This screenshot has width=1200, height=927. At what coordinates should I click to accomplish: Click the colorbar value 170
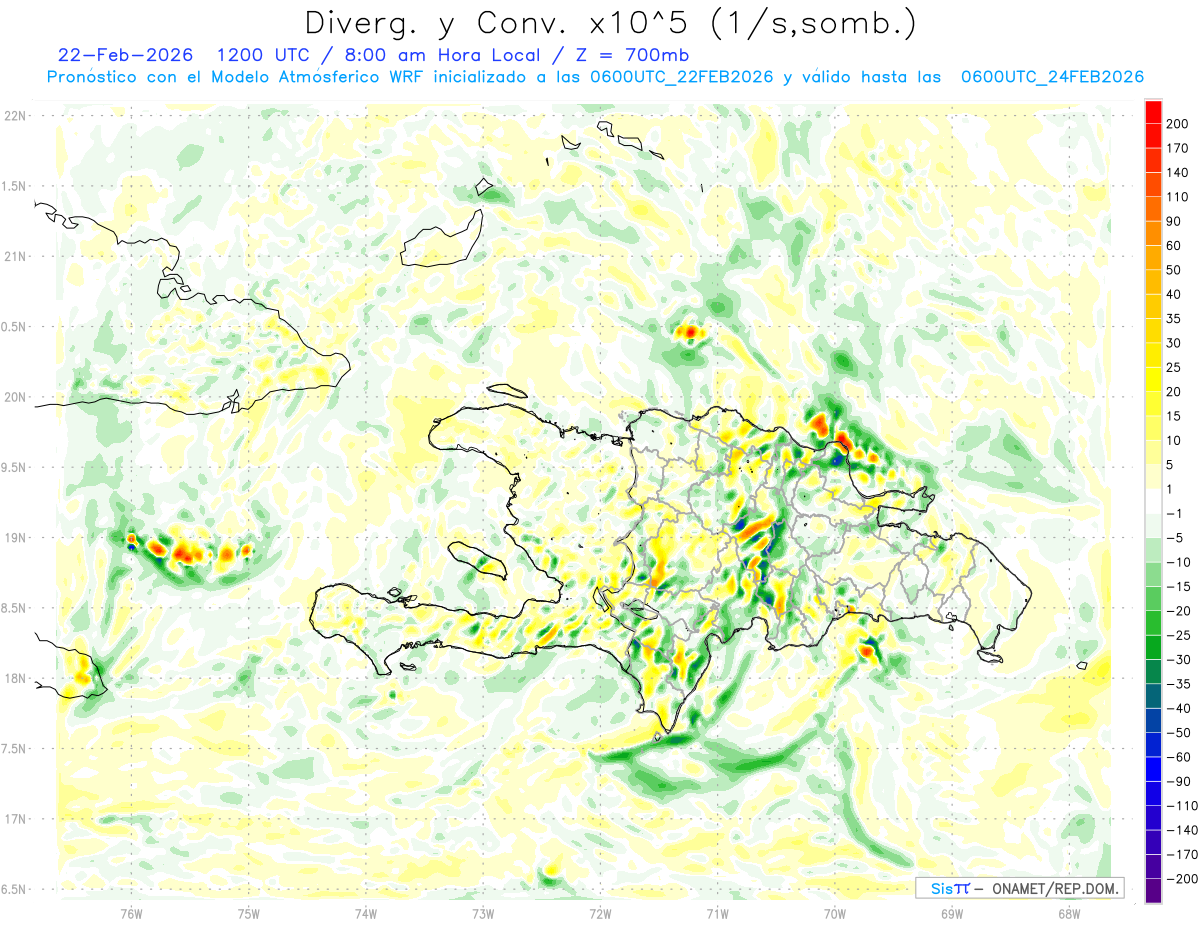[x=1177, y=149]
